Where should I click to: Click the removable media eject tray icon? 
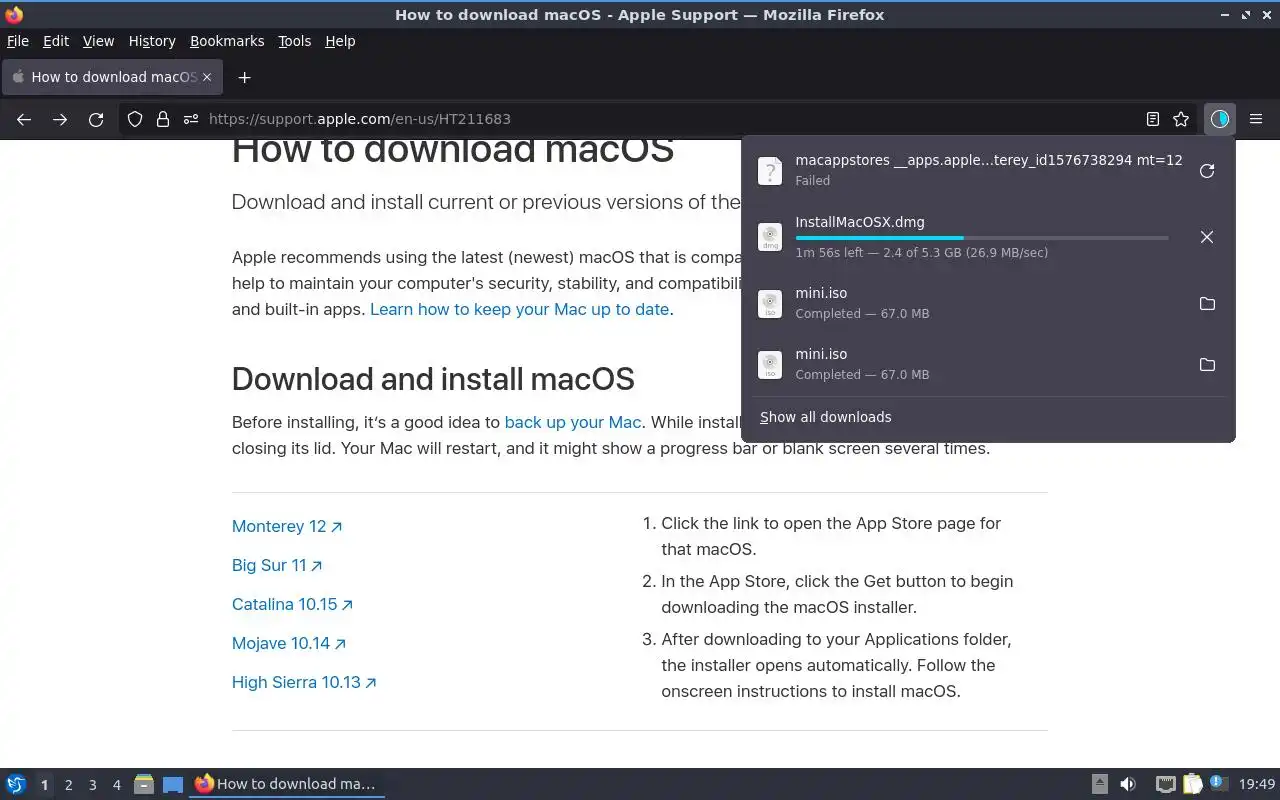(1099, 784)
